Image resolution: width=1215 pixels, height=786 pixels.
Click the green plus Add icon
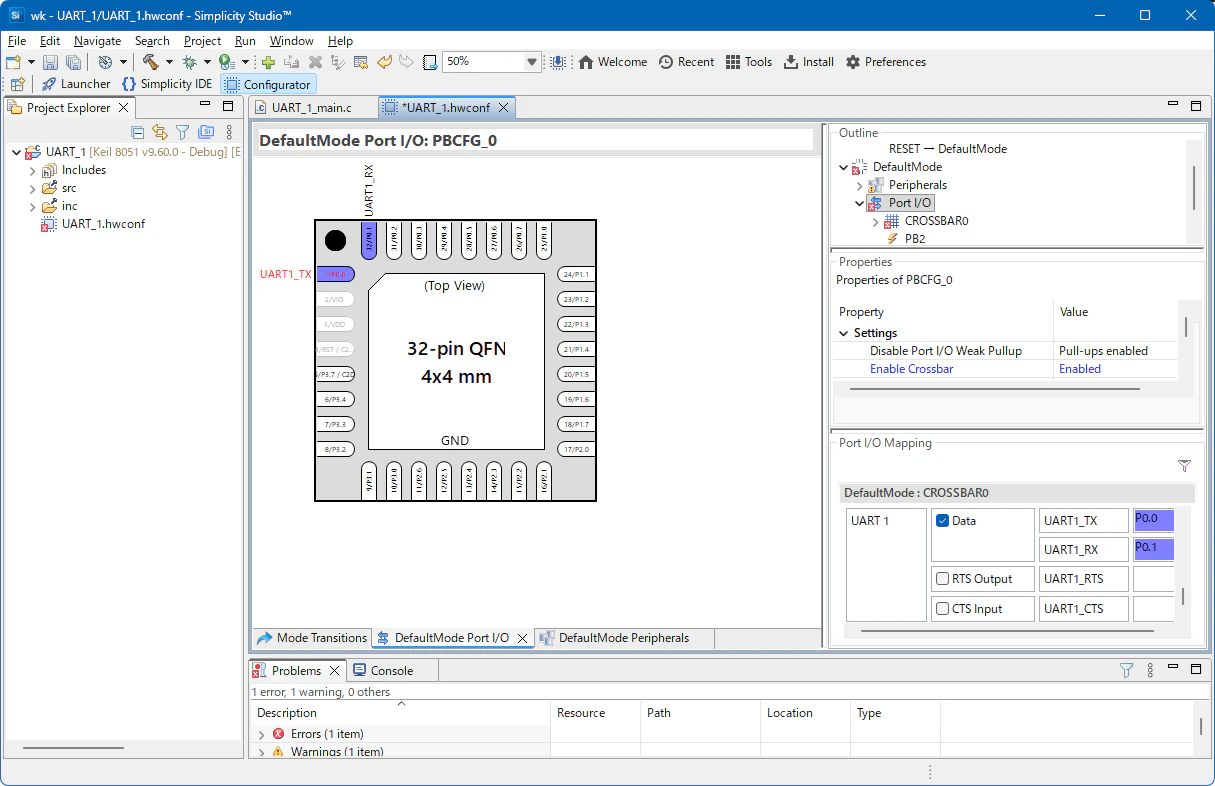point(268,62)
